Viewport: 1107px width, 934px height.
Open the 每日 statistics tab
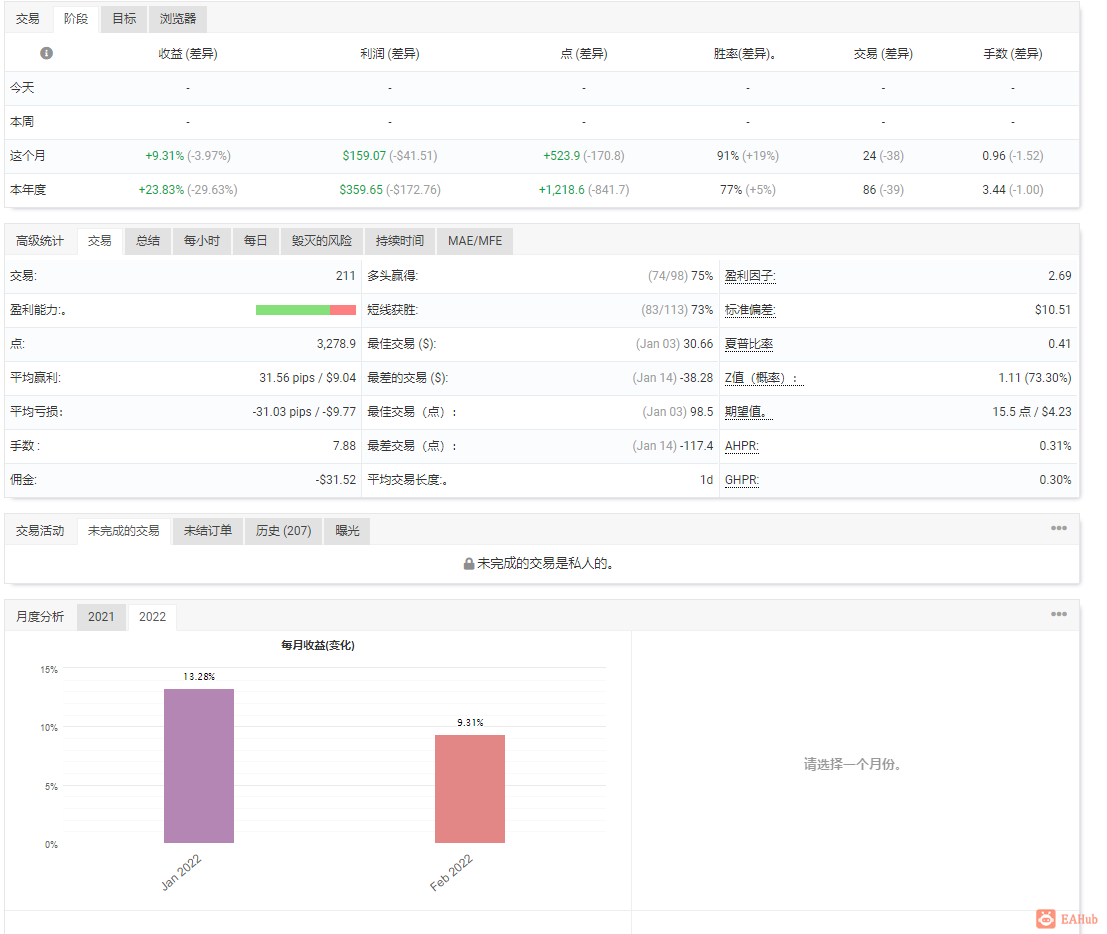[x=256, y=241]
